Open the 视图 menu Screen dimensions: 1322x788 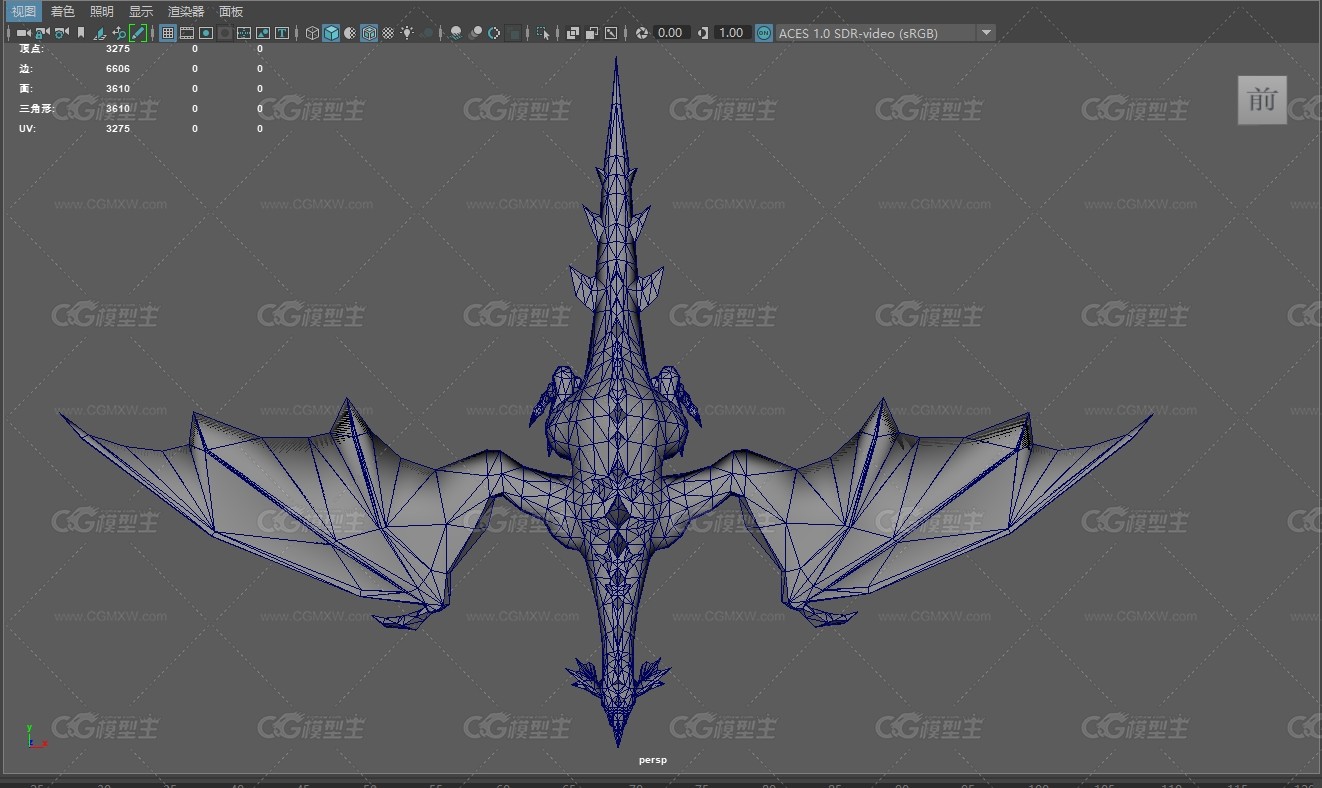coord(23,11)
